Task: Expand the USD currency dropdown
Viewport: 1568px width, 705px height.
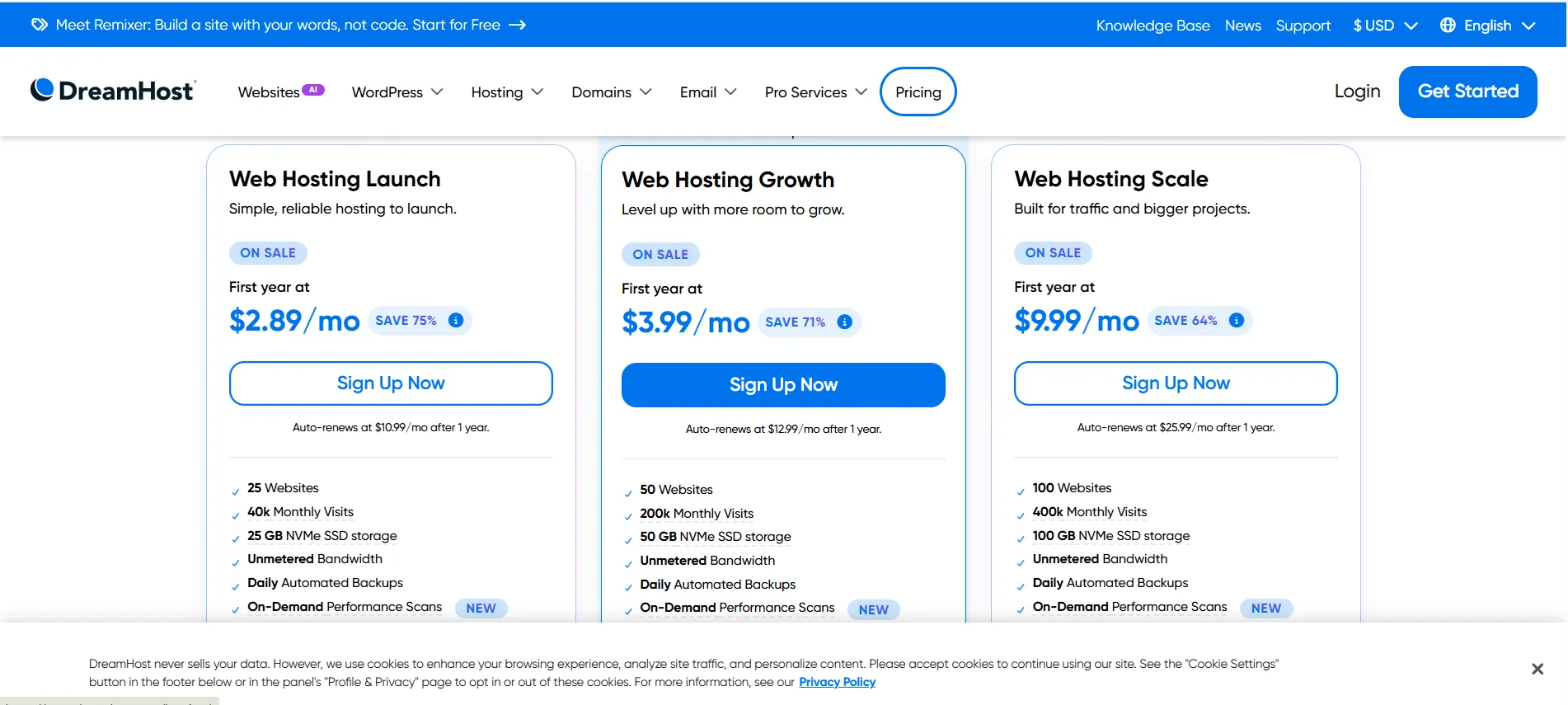Action: [x=1385, y=26]
